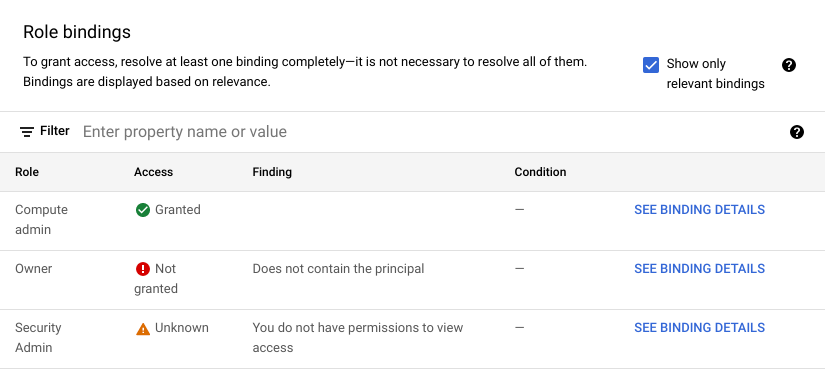
Task: Click the Filter label text
Action: 55,131
